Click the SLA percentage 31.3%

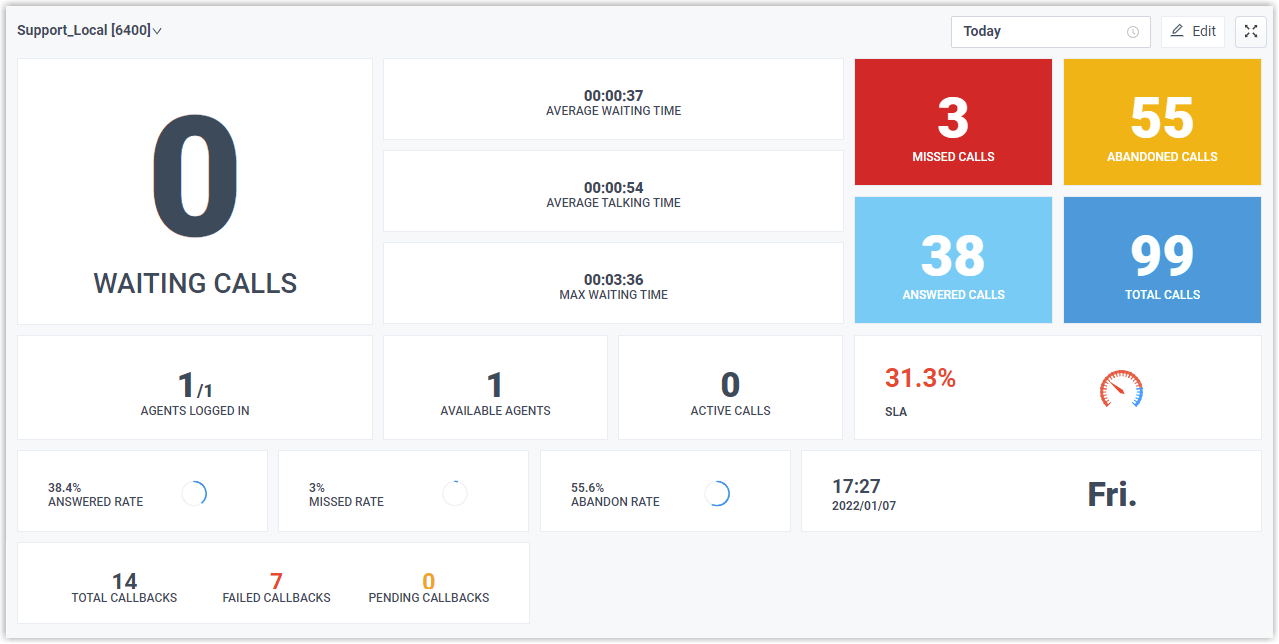[920, 378]
